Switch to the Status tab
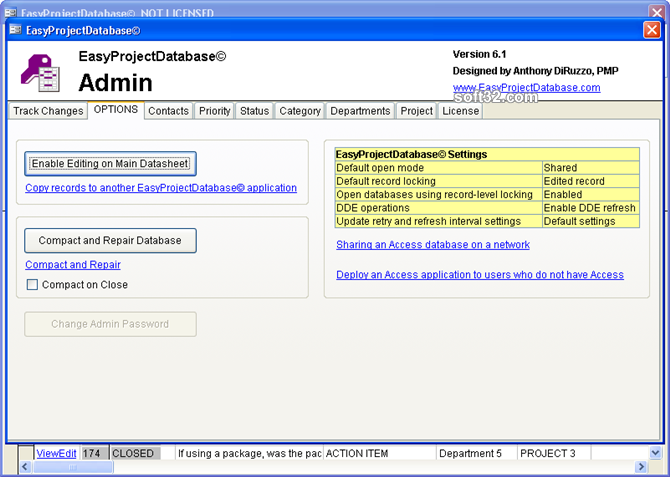 (254, 111)
